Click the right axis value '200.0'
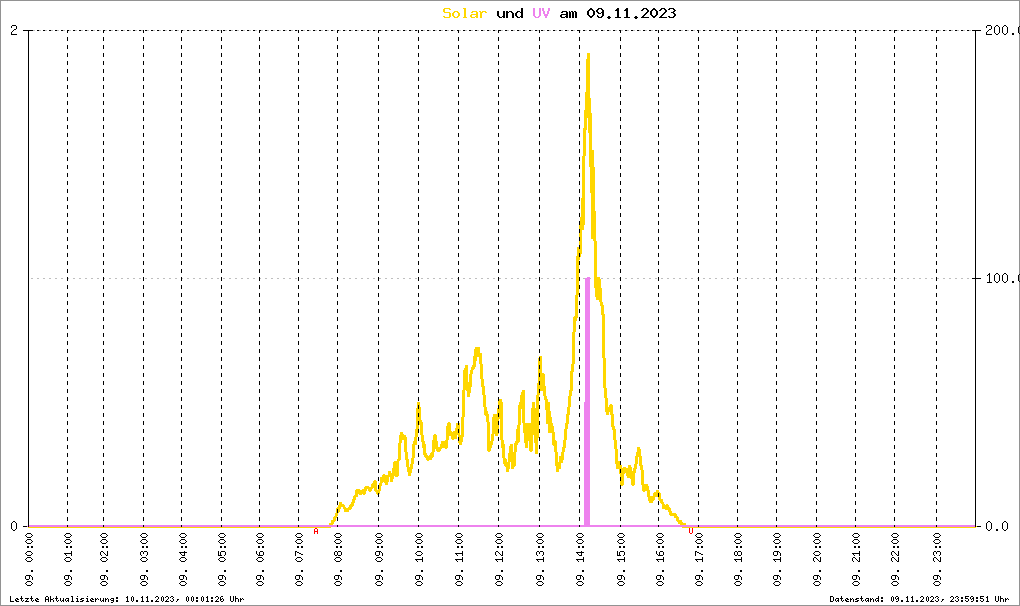This screenshot has width=1020, height=606. pos(1002,31)
